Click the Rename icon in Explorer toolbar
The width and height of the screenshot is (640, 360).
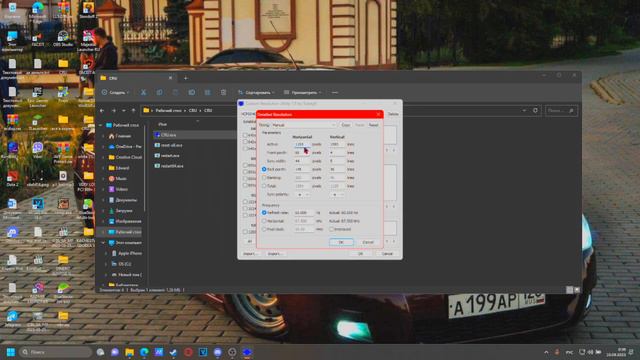[191, 93]
